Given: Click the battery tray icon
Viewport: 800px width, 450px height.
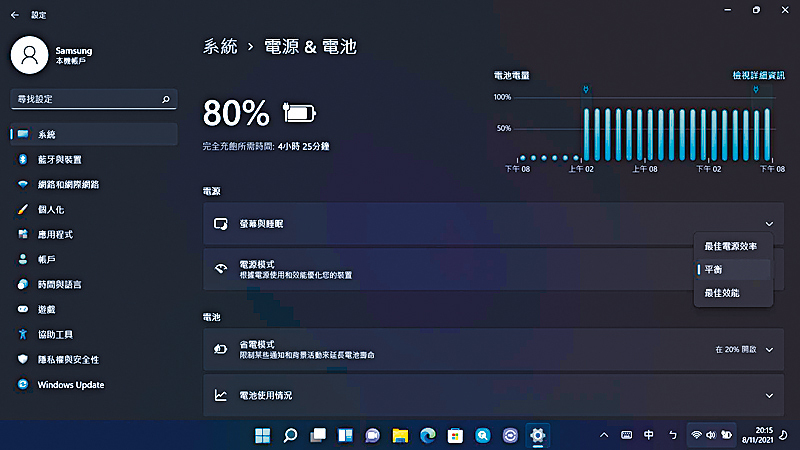Looking at the screenshot, I should (727, 435).
